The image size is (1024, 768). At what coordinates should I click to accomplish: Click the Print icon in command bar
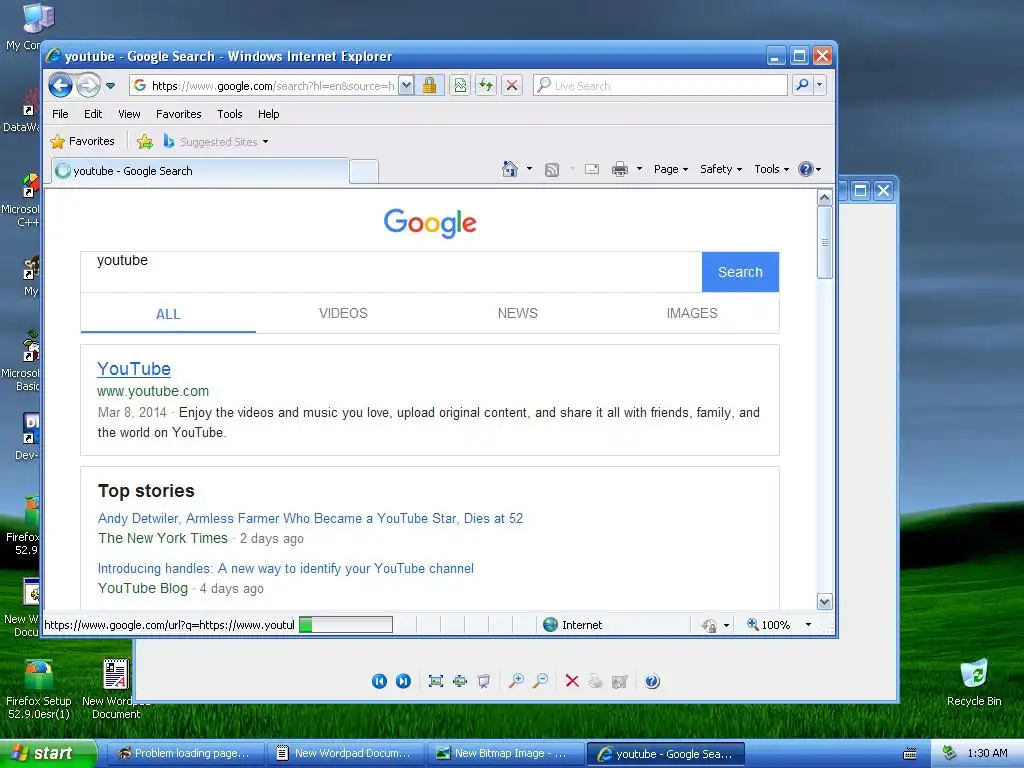tap(620, 169)
